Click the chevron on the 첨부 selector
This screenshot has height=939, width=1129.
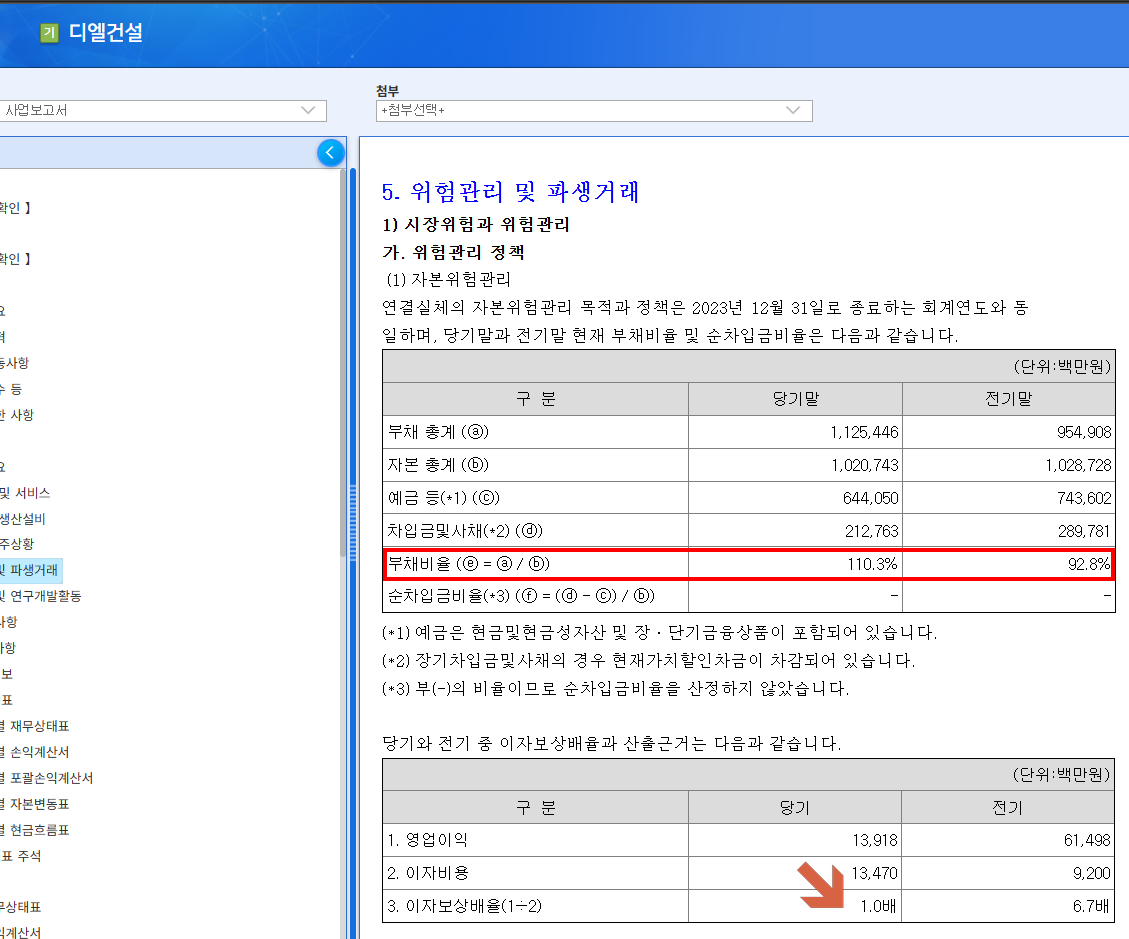[x=794, y=111]
